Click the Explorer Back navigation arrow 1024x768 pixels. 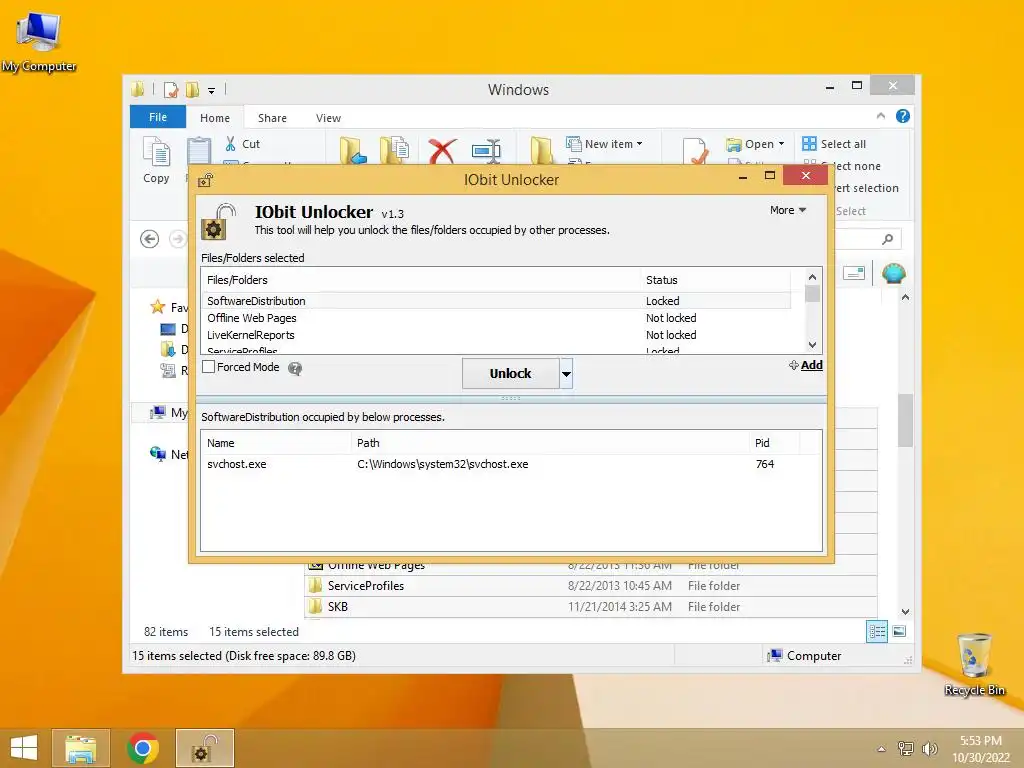pyautogui.click(x=150, y=239)
